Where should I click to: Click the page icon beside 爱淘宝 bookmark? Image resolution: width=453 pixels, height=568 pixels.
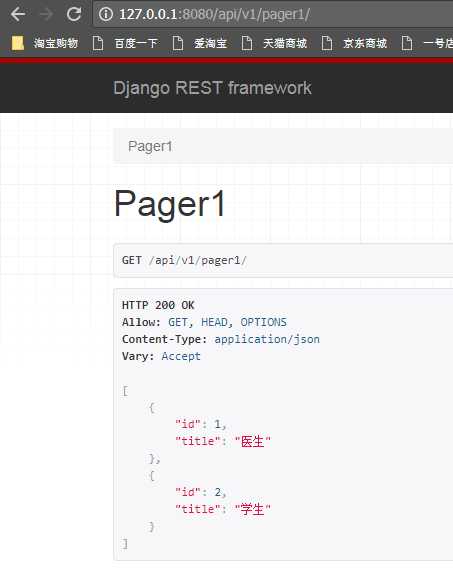(177, 43)
